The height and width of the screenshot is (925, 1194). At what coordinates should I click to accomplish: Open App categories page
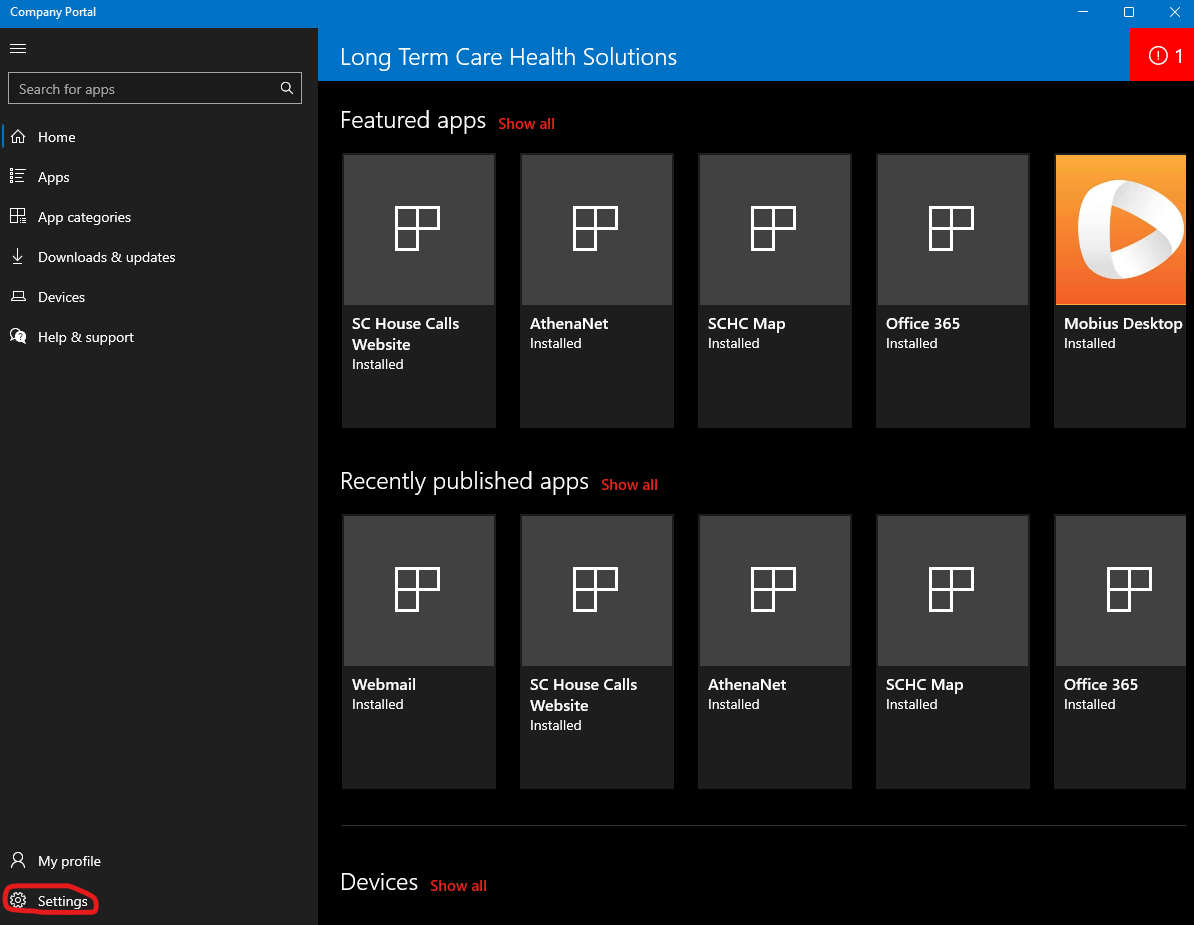point(158,217)
